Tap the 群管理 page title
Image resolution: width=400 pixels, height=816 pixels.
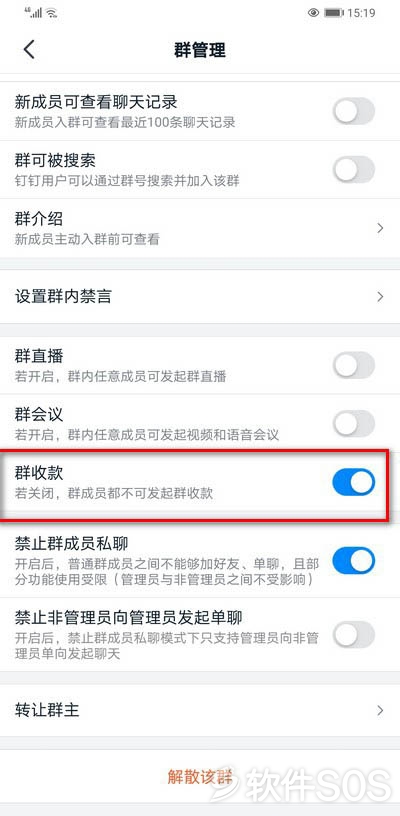[x=200, y=50]
